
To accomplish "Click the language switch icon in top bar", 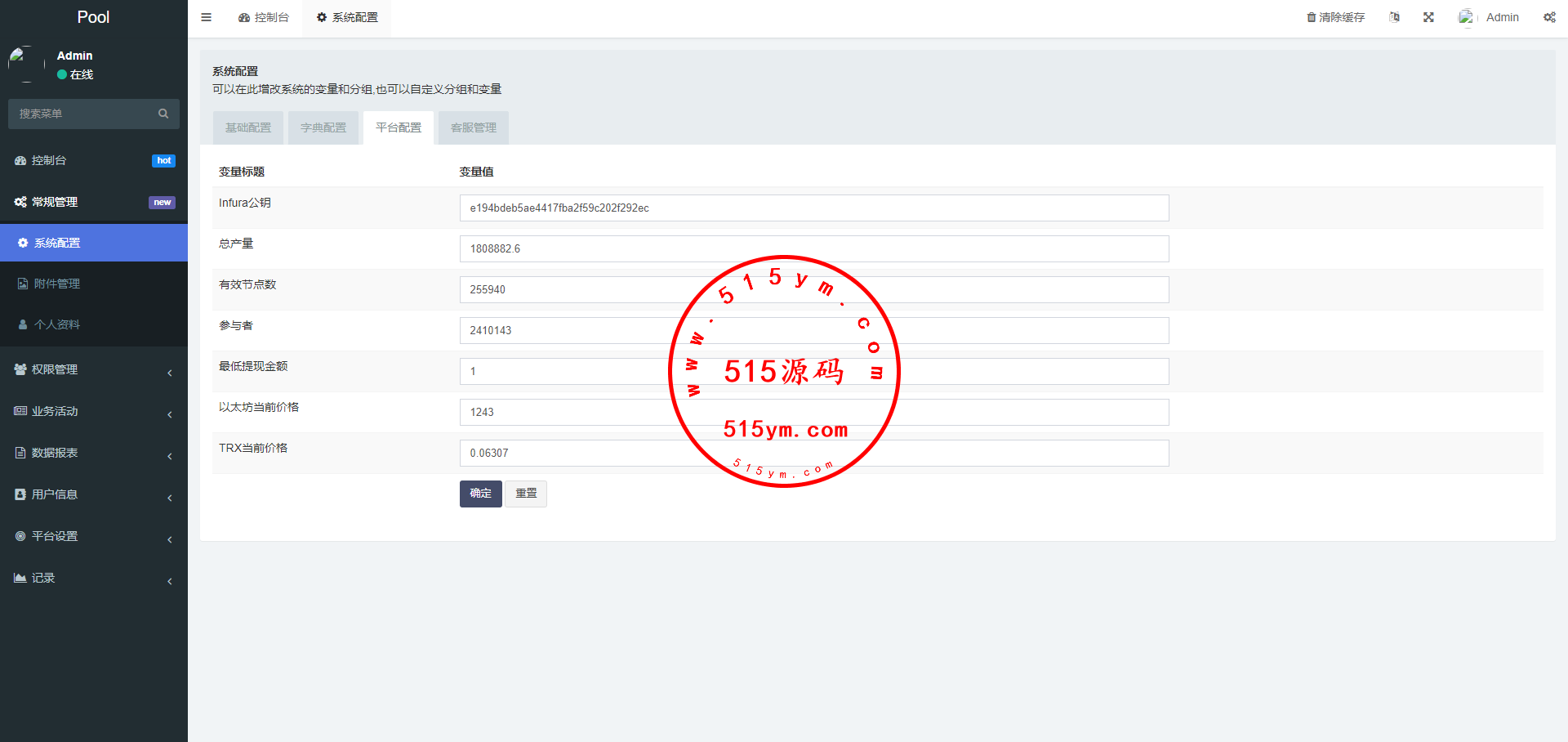I will click(x=1394, y=17).
